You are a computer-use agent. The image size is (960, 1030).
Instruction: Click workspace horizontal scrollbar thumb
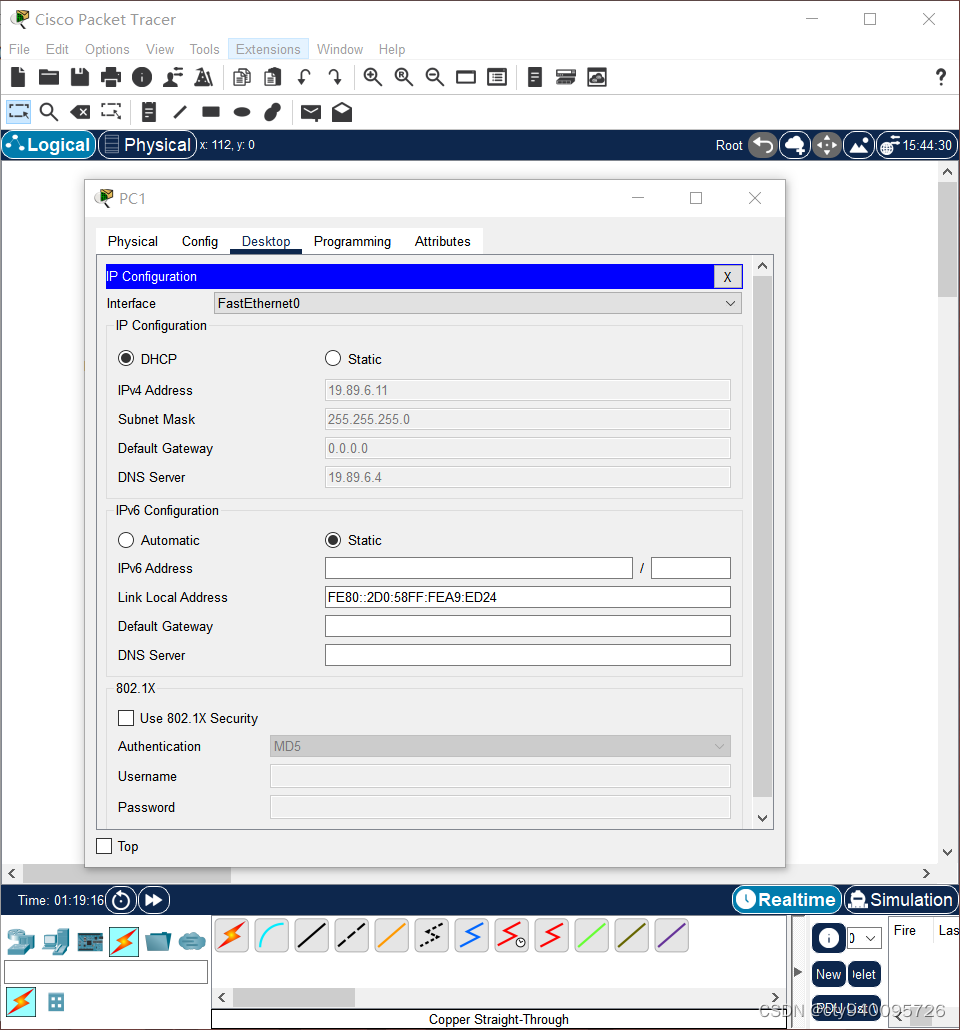(127, 874)
